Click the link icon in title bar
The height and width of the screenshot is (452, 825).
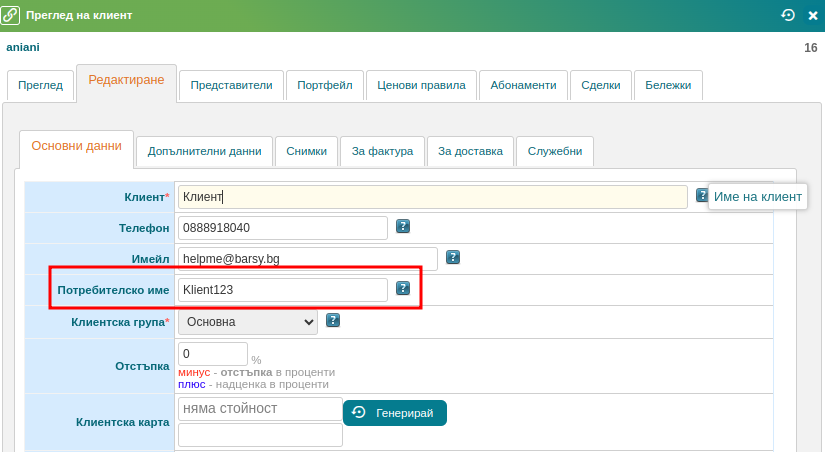click(10, 15)
